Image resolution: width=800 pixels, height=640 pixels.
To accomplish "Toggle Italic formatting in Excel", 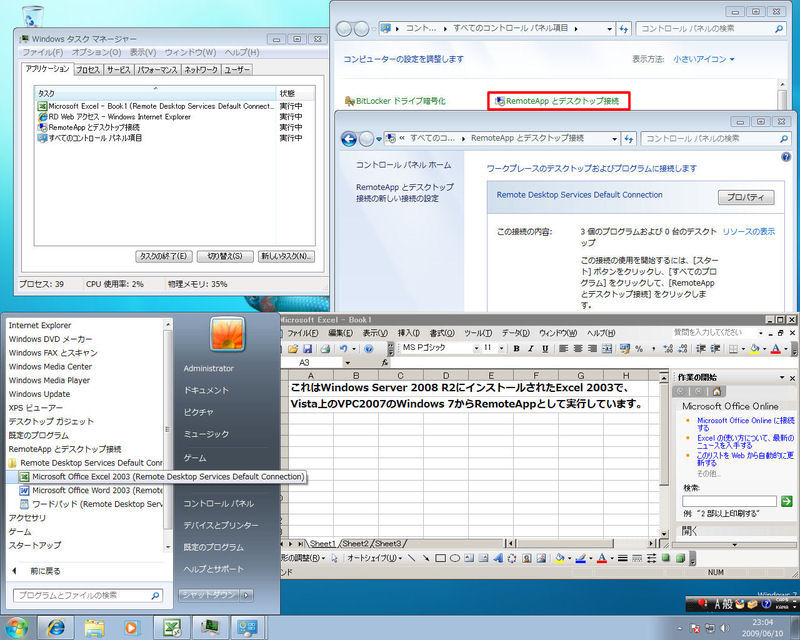I will tap(531, 349).
